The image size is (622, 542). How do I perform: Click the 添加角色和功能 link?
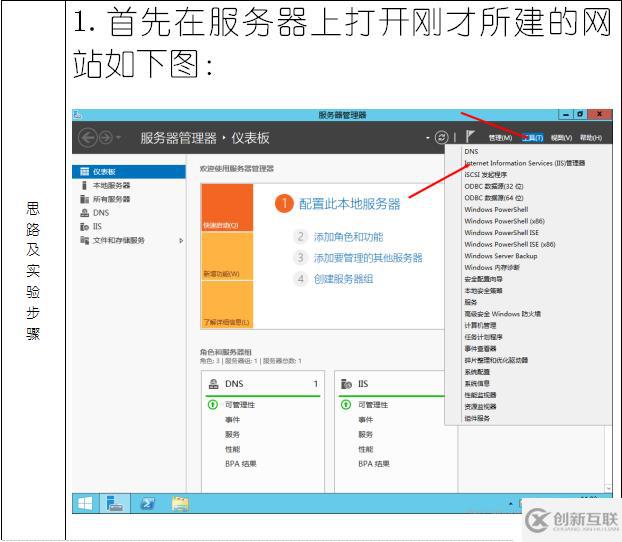click(x=348, y=237)
